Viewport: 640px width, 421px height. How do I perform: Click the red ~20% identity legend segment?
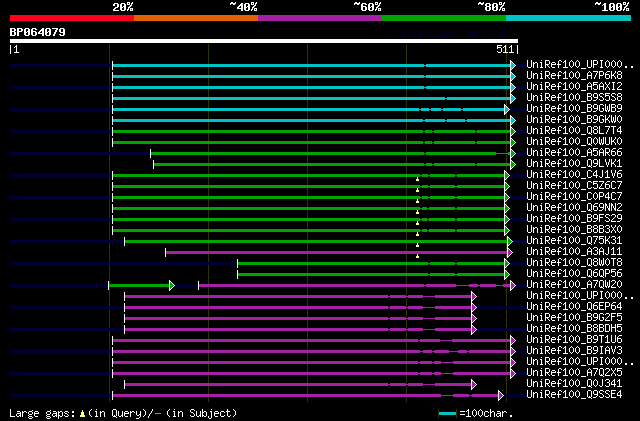coord(72,18)
